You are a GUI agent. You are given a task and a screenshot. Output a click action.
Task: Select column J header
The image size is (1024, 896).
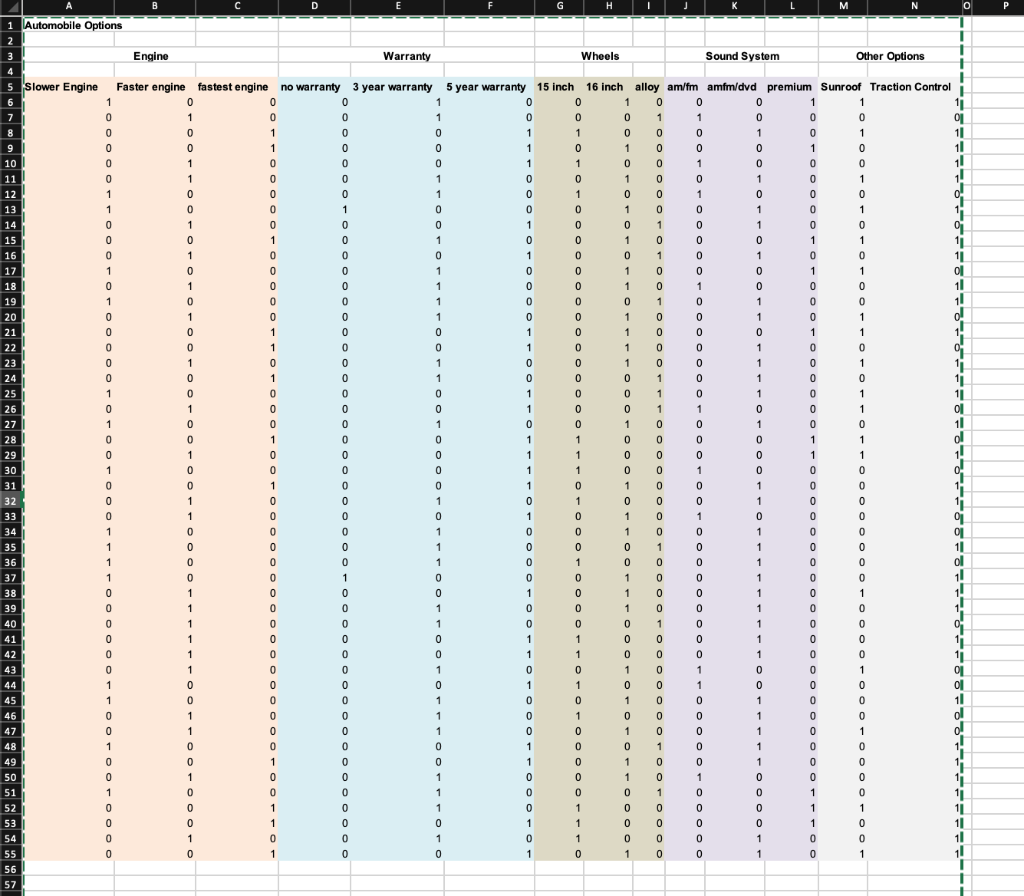tap(685, 6)
